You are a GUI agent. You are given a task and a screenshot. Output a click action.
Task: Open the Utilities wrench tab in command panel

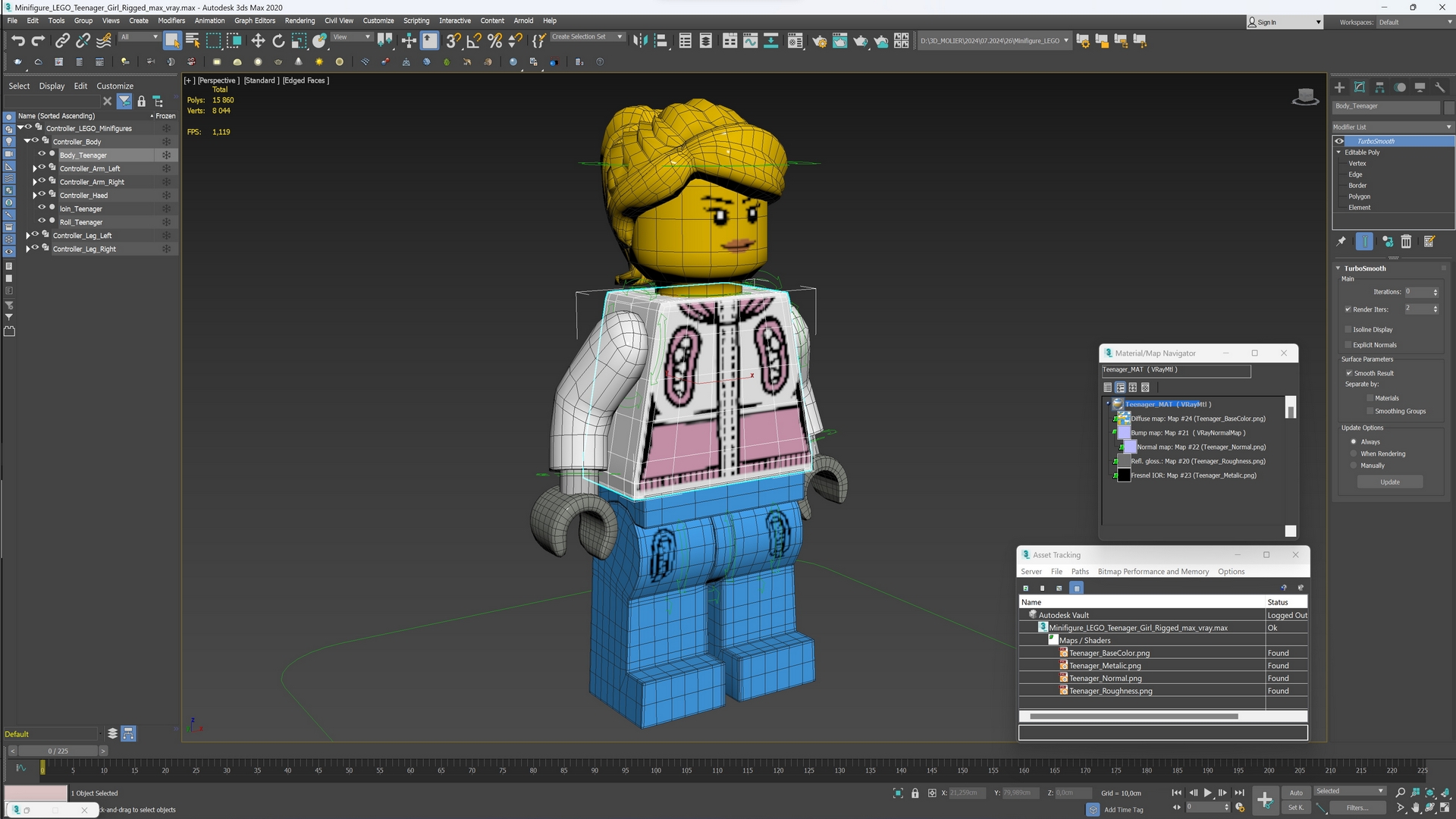coord(1440,87)
